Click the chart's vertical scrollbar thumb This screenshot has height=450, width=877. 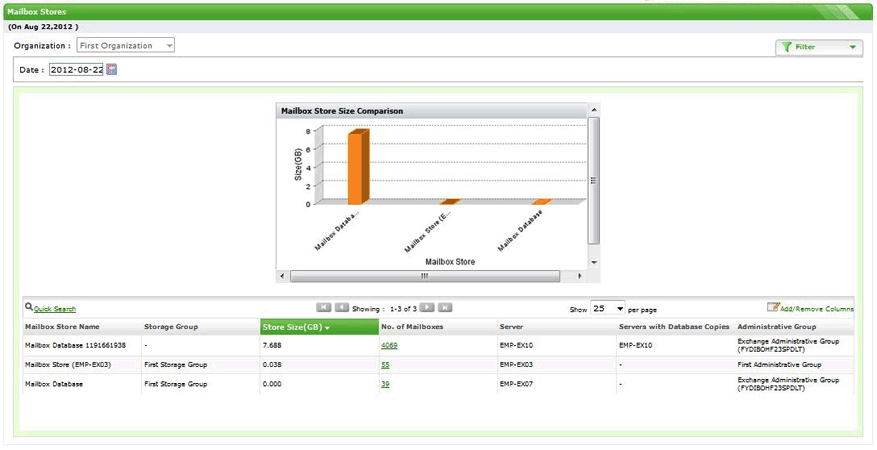[594, 180]
